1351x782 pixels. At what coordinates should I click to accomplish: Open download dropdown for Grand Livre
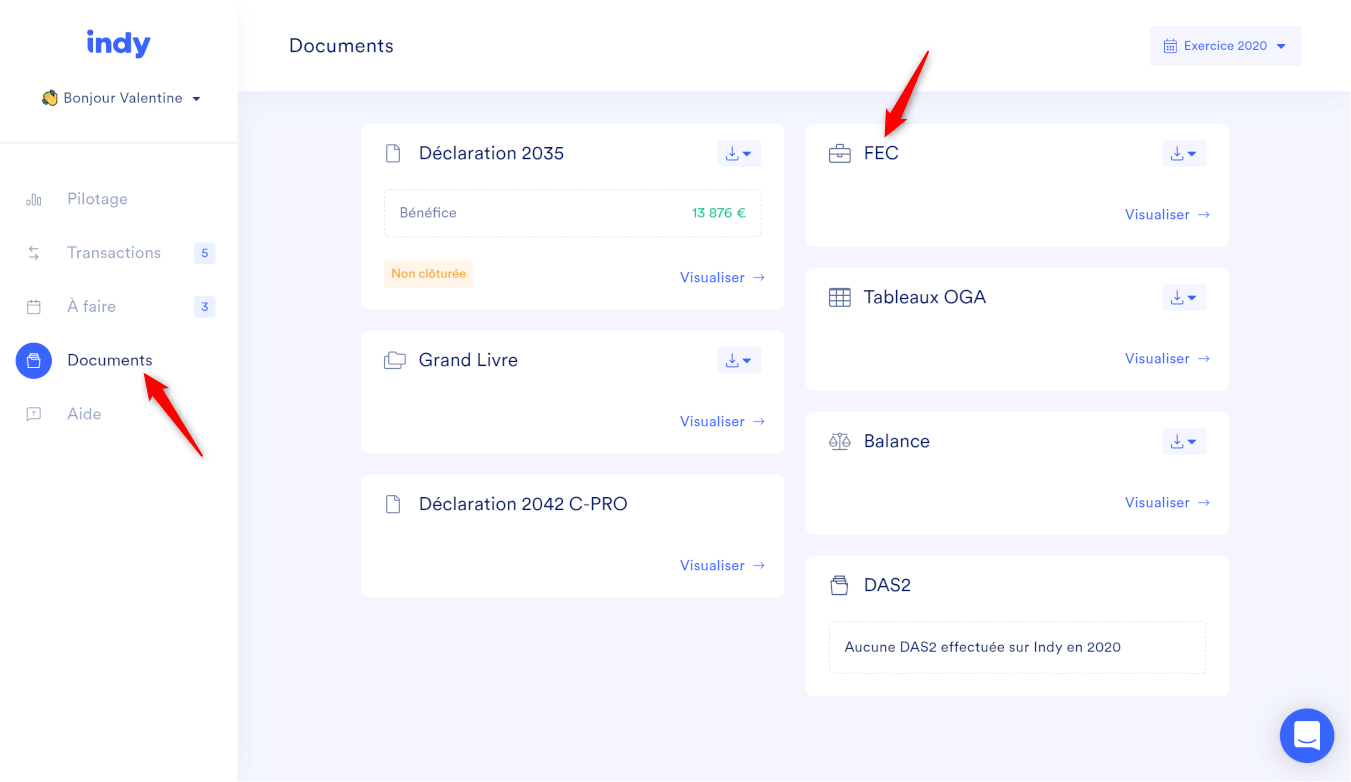(x=739, y=361)
